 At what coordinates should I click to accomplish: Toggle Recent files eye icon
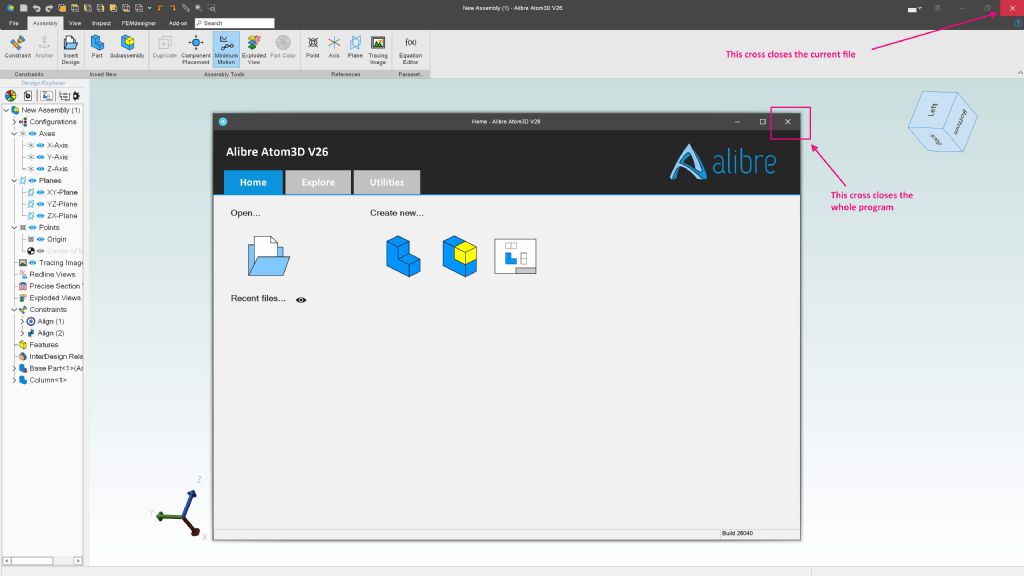click(x=301, y=300)
